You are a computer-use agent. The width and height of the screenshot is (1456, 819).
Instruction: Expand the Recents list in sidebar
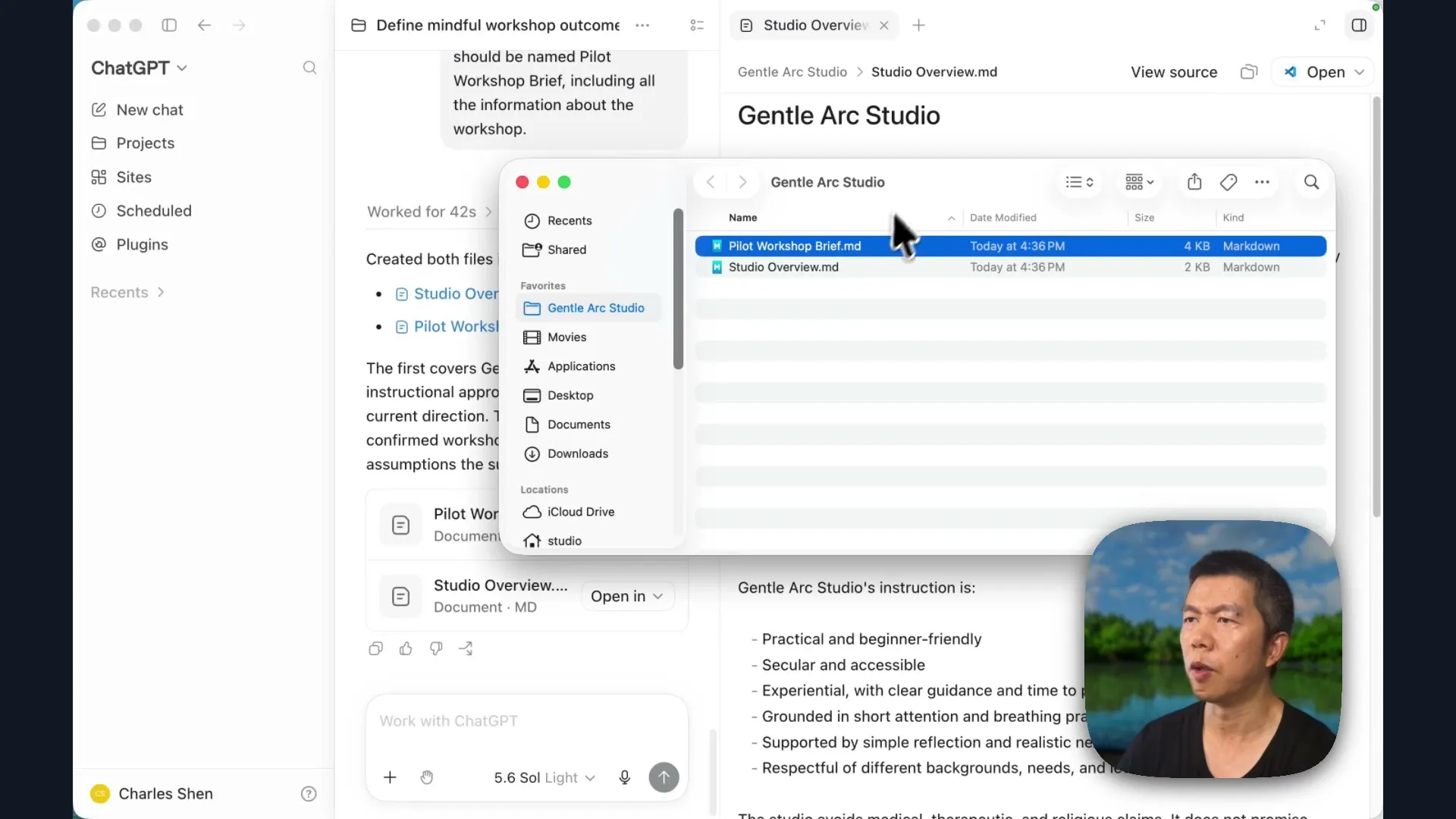point(127,292)
